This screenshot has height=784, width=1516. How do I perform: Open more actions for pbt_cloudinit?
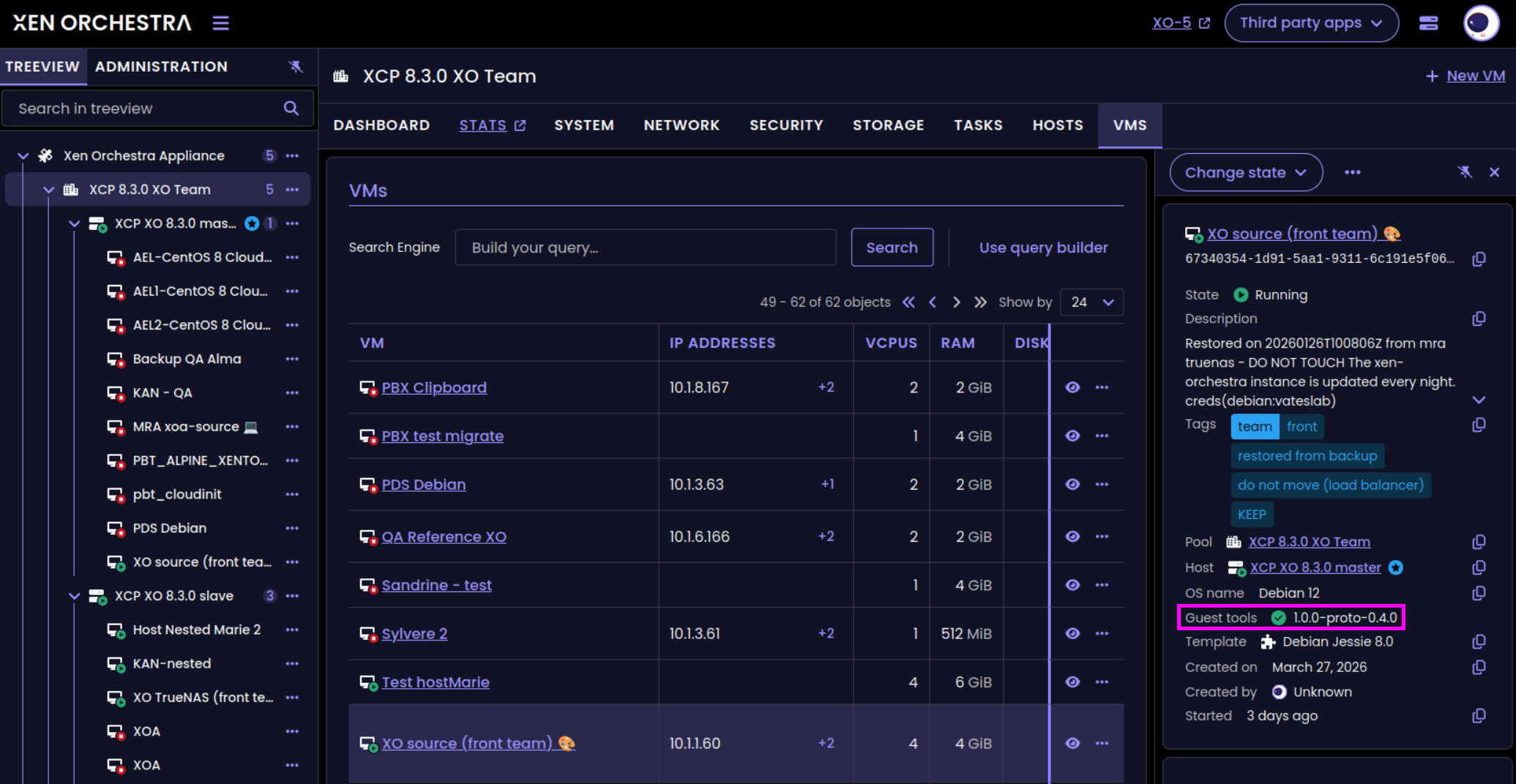[293, 494]
